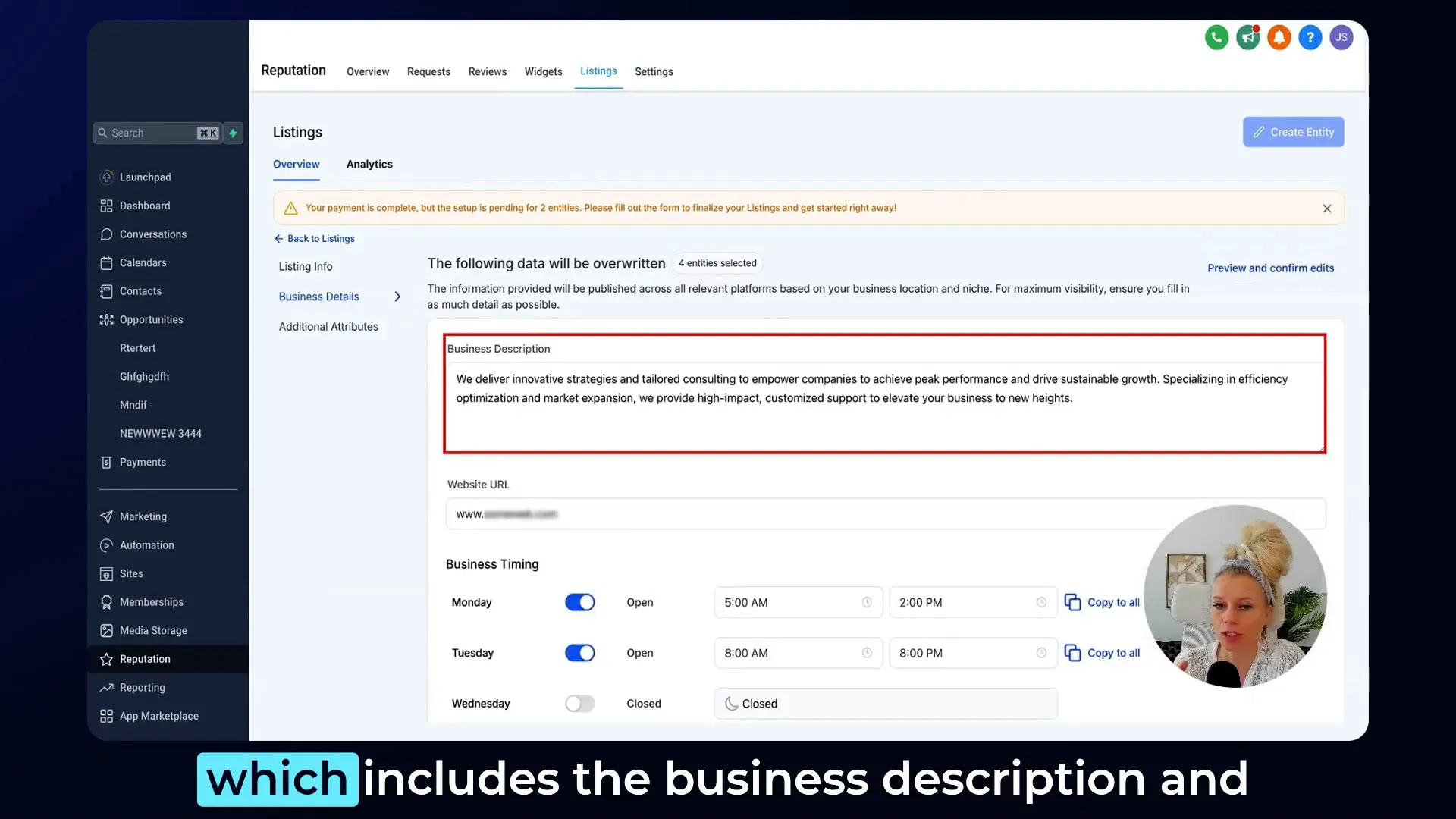Click the warning triangle in payment banner
The height and width of the screenshot is (819, 1456).
tap(290, 208)
